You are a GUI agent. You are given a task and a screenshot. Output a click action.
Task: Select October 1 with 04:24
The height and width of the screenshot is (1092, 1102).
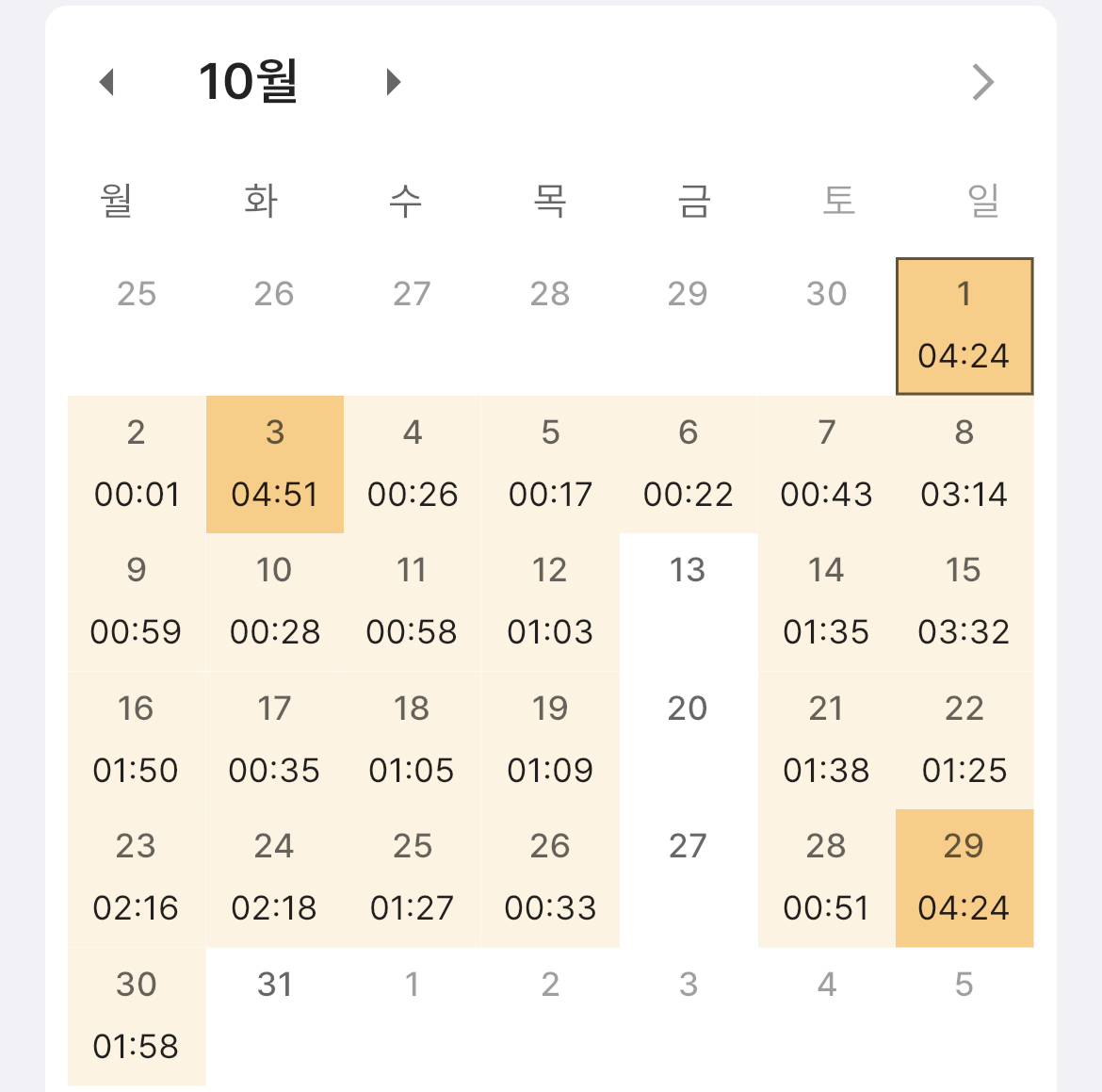coord(964,326)
